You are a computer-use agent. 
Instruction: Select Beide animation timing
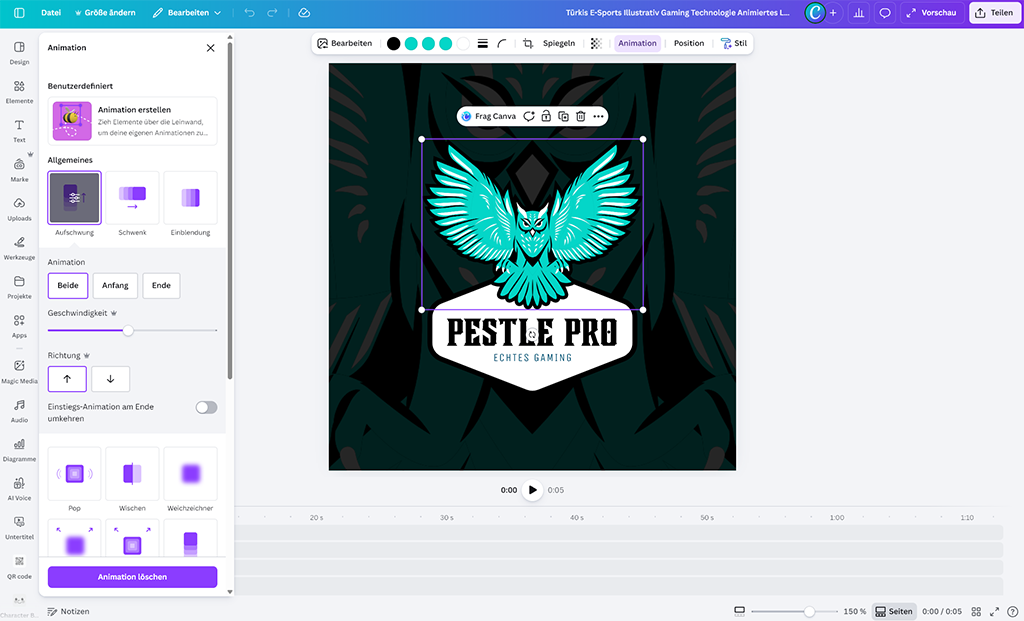68,285
